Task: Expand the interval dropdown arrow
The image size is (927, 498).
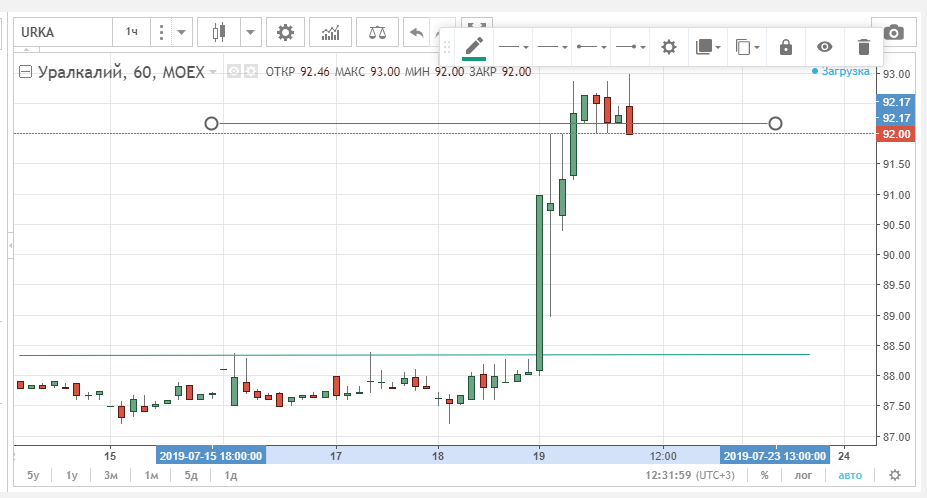Action: click(181, 32)
